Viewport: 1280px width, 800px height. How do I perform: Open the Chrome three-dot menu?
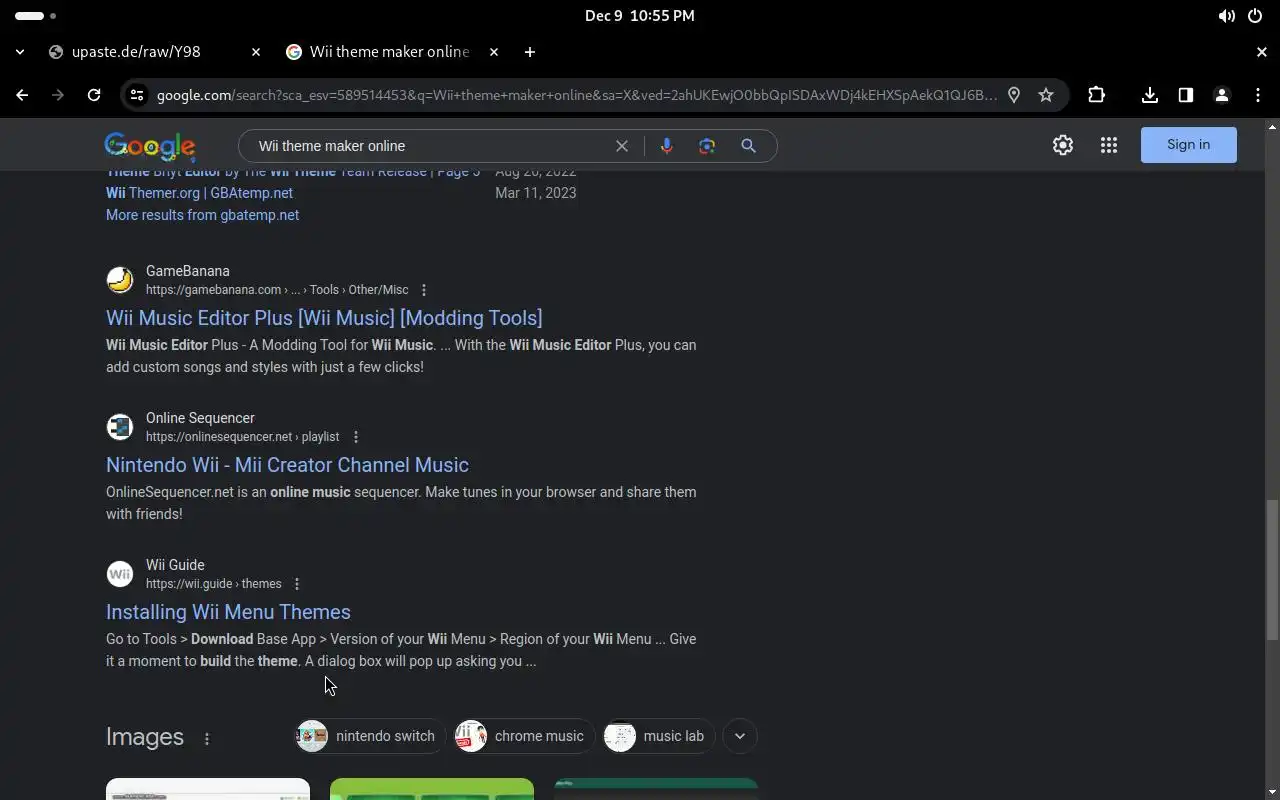tap(1258, 95)
